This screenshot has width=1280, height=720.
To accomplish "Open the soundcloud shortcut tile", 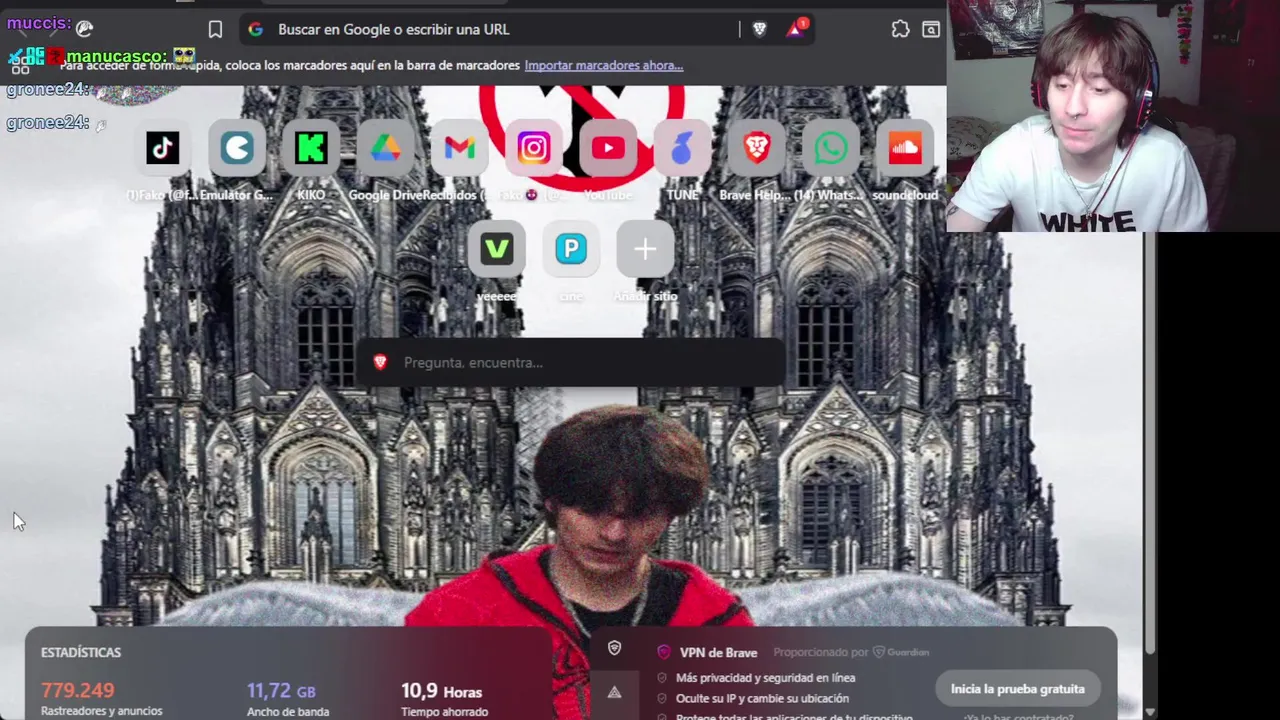I will tap(905, 148).
